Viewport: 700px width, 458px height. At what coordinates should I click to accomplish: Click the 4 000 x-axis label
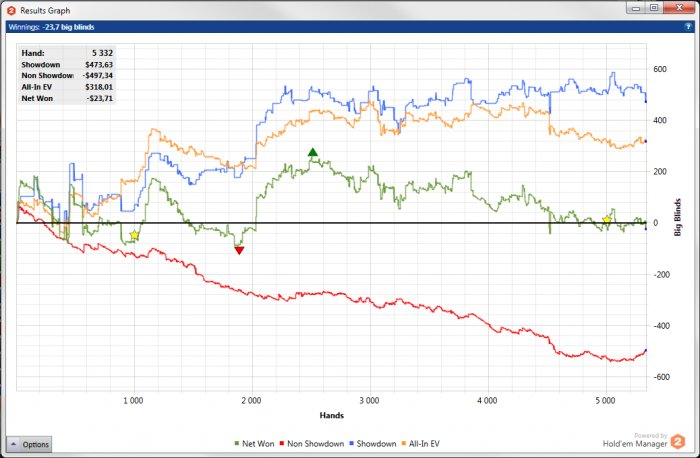[x=488, y=401]
